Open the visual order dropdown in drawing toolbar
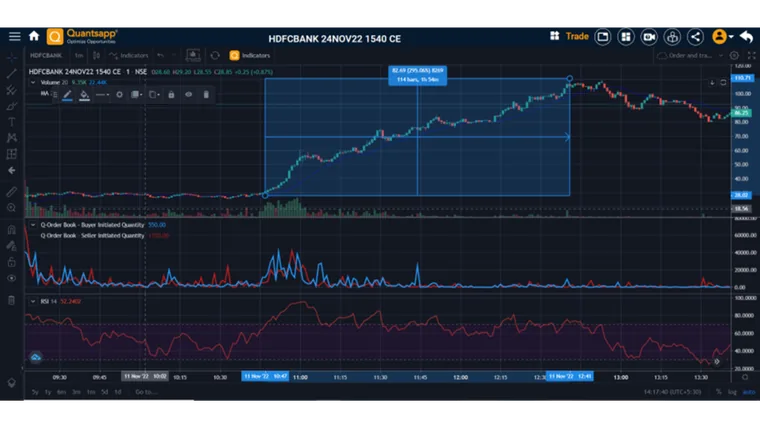 click(x=137, y=95)
